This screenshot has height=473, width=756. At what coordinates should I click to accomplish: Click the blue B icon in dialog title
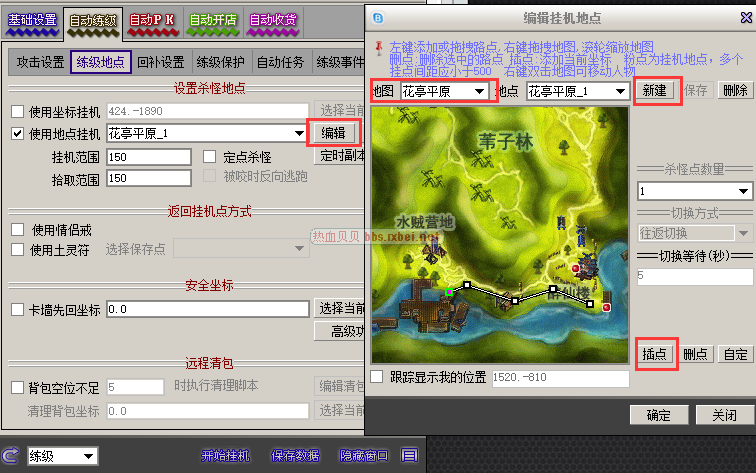click(x=378, y=18)
